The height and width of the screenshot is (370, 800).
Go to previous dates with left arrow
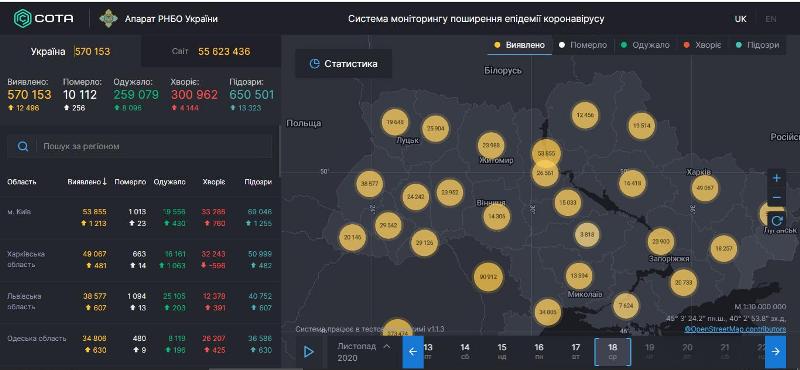point(413,352)
